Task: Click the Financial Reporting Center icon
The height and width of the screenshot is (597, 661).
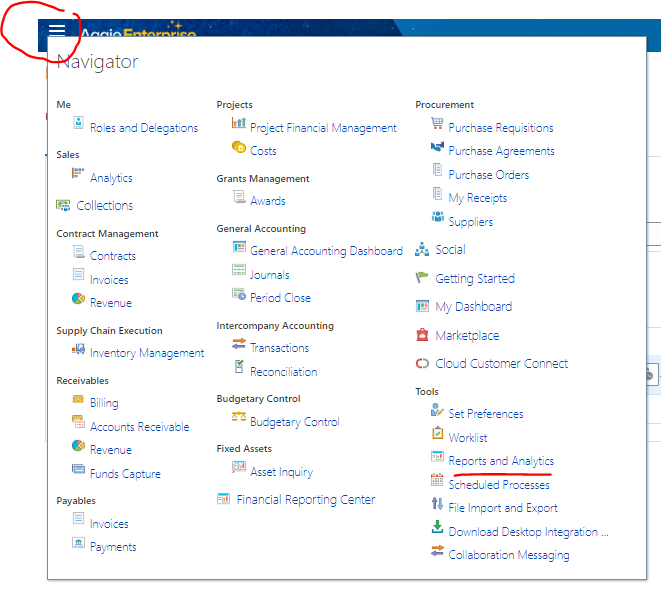Action: (224, 498)
